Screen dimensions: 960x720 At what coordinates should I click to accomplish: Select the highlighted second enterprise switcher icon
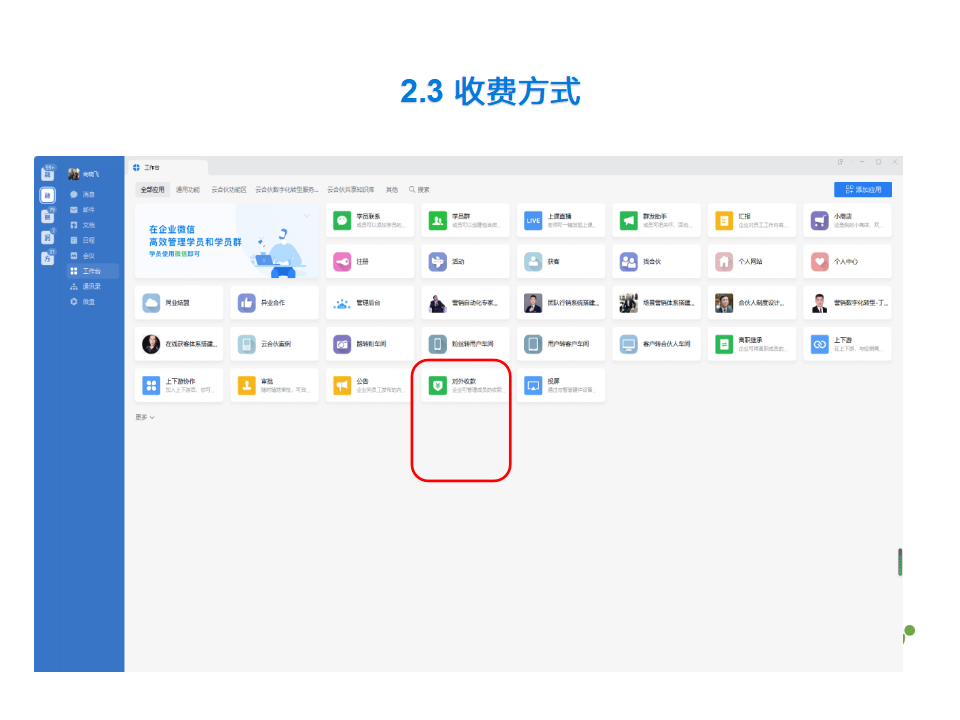click(x=48, y=195)
